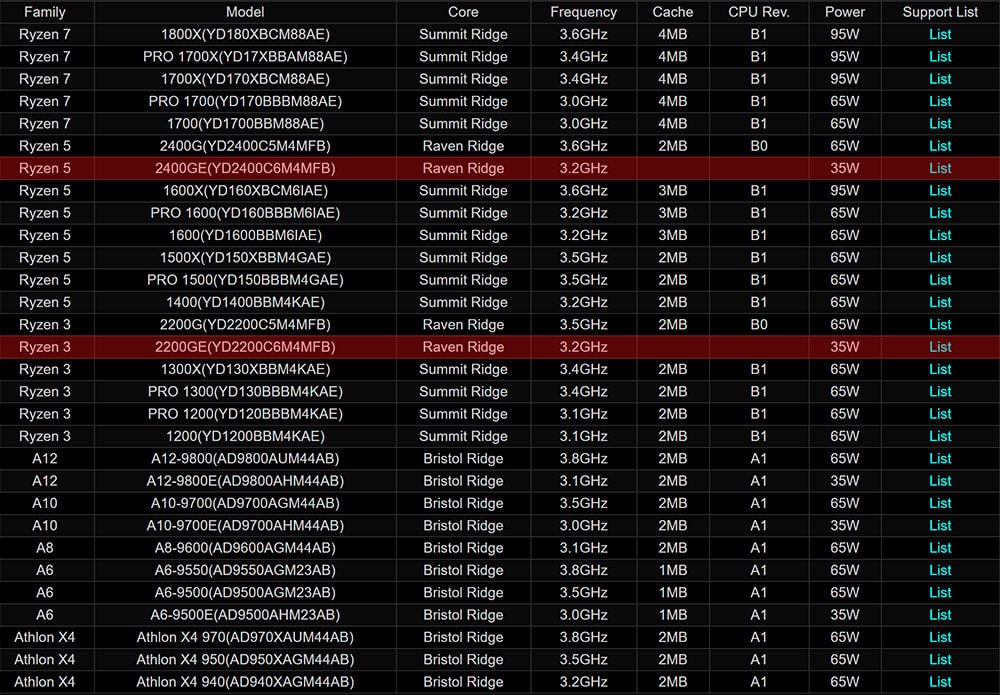This screenshot has height=695, width=1000.
Task: Open support List for 1300X(YD130XBBM4KAE)
Action: click(940, 369)
